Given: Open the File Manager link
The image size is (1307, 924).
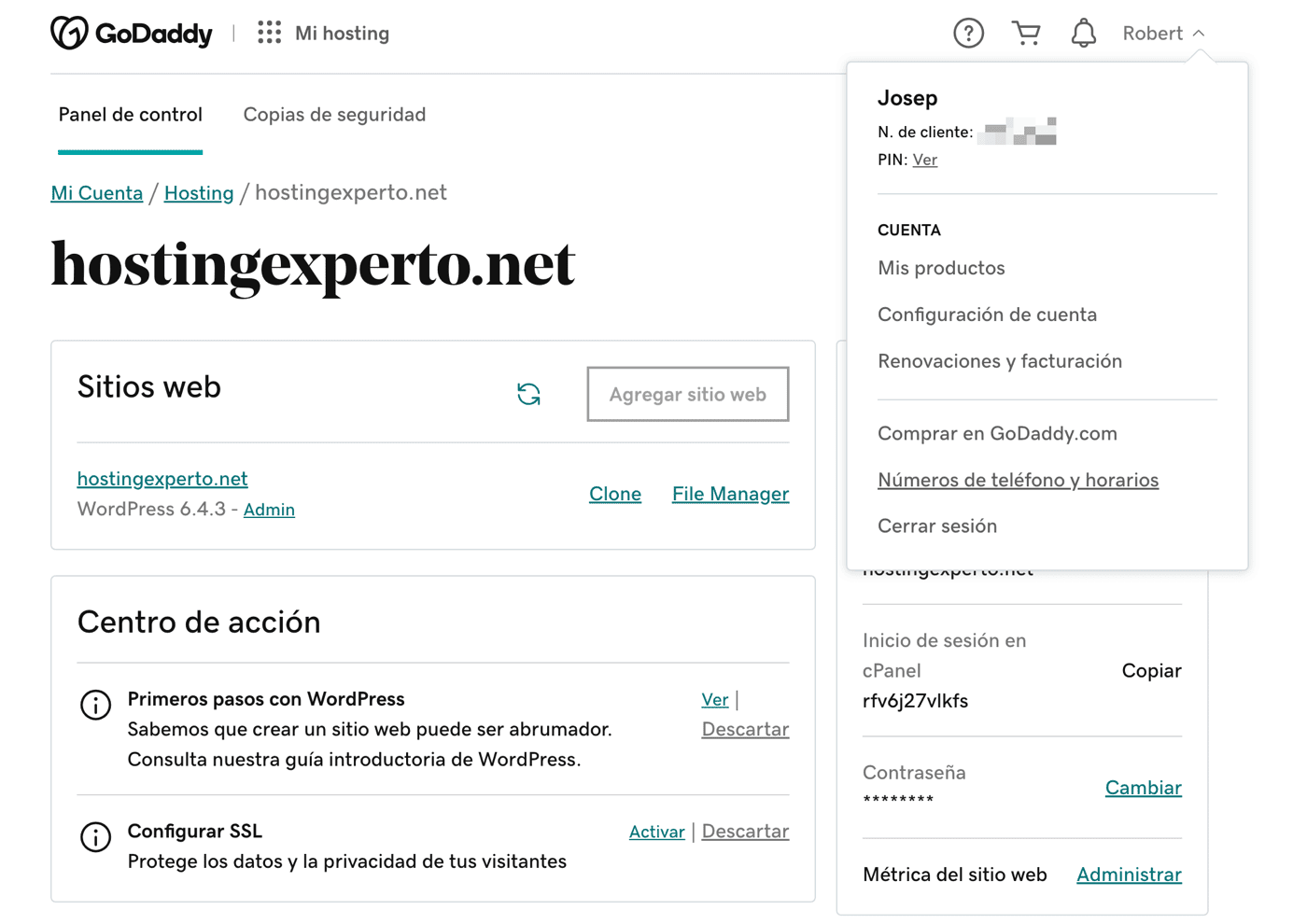Looking at the screenshot, I should [x=730, y=494].
